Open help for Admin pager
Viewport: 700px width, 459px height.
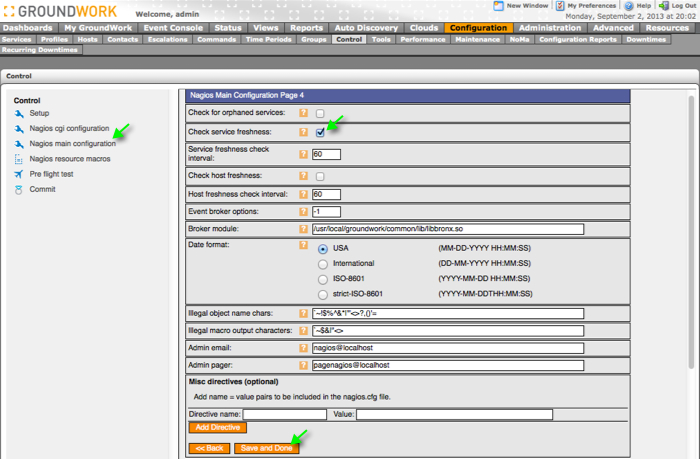click(x=304, y=365)
